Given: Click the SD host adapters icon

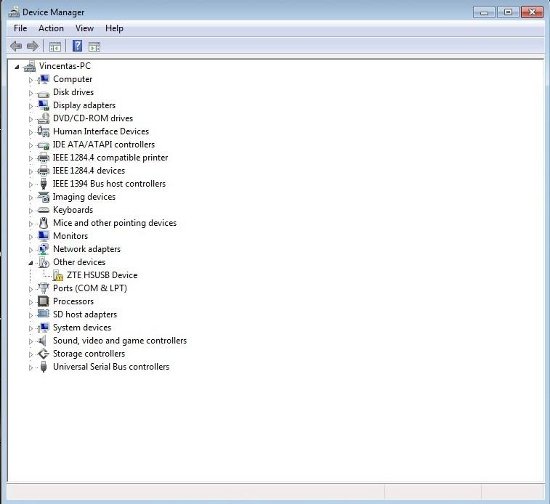Looking at the screenshot, I should pos(43,314).
